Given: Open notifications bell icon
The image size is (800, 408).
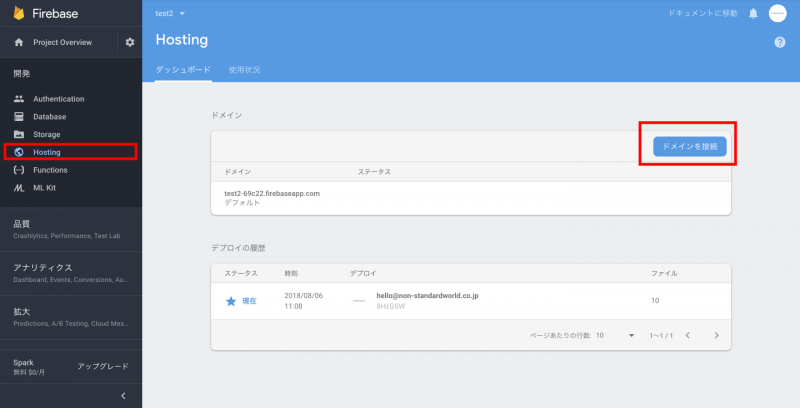Looking at the screenshot, I should pyautogui.click(x=753, y=13).
